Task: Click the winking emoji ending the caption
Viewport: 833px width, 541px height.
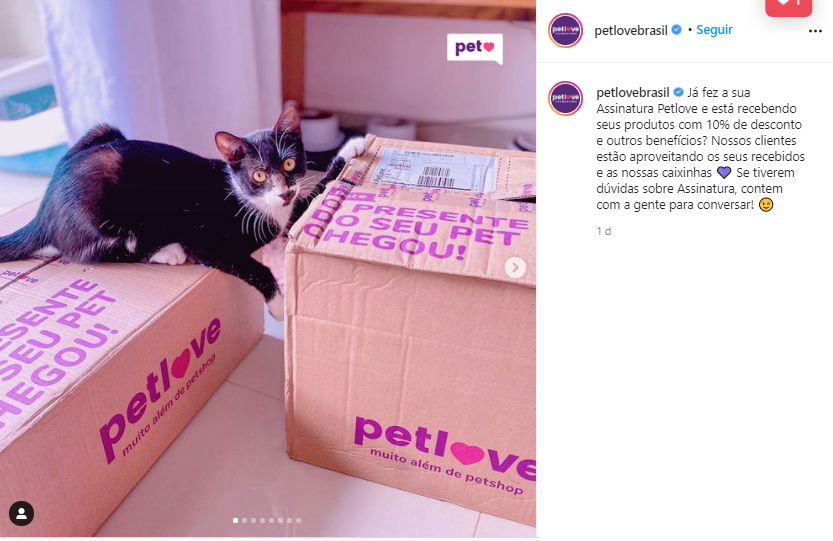Action: tap(766, 205)
